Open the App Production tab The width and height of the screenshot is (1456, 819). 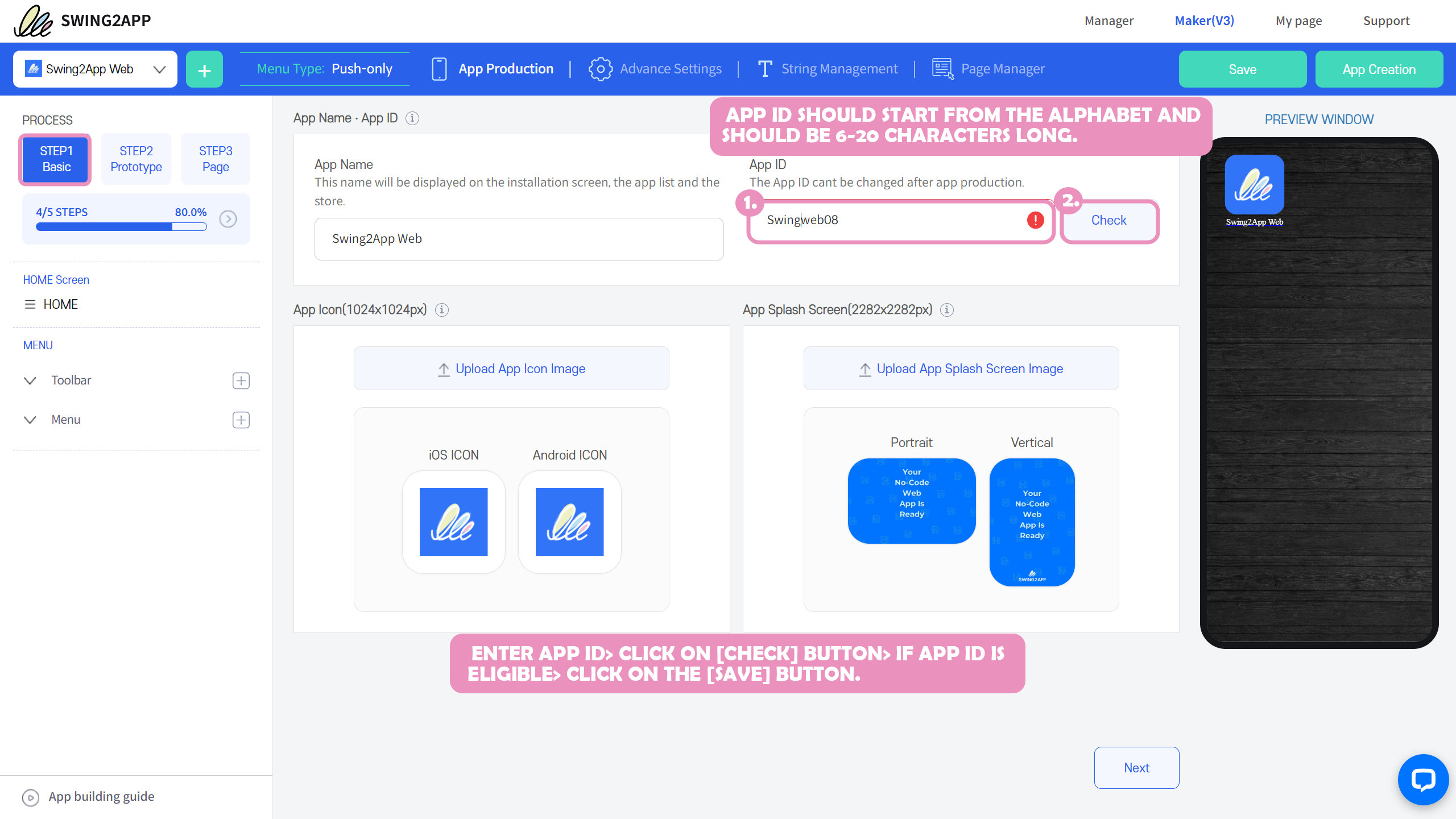(x=493, y=69)
